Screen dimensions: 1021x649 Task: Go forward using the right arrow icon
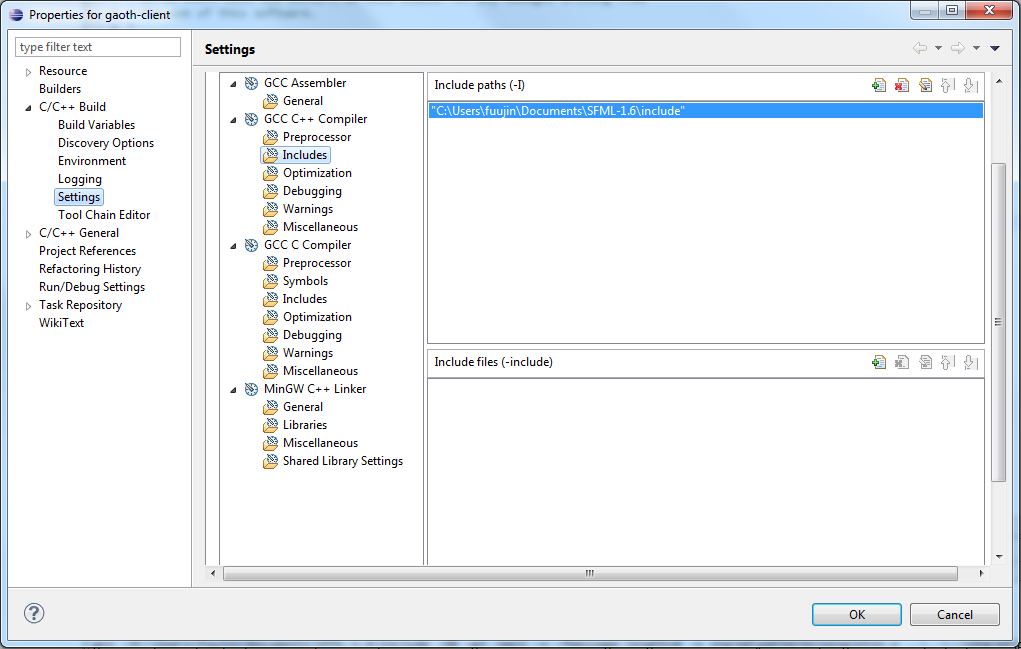pyautogui.click(x=958, y=48)
